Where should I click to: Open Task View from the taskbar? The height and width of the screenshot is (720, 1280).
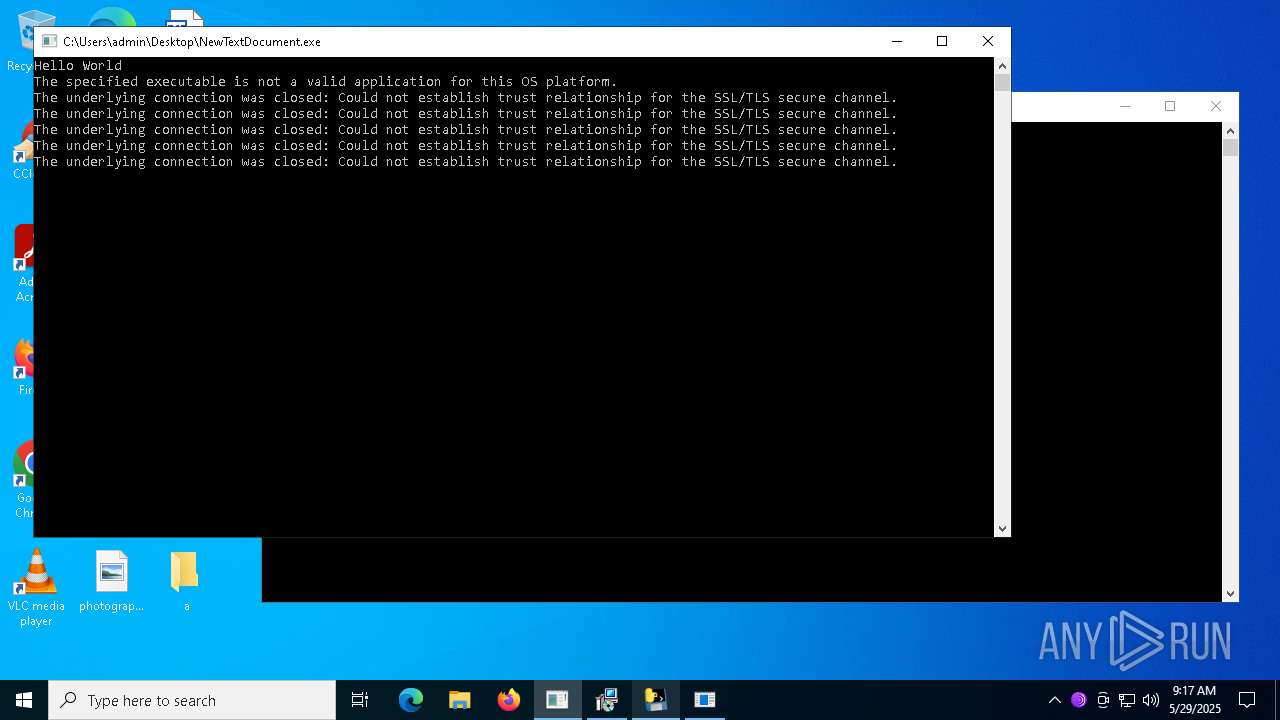360,700
